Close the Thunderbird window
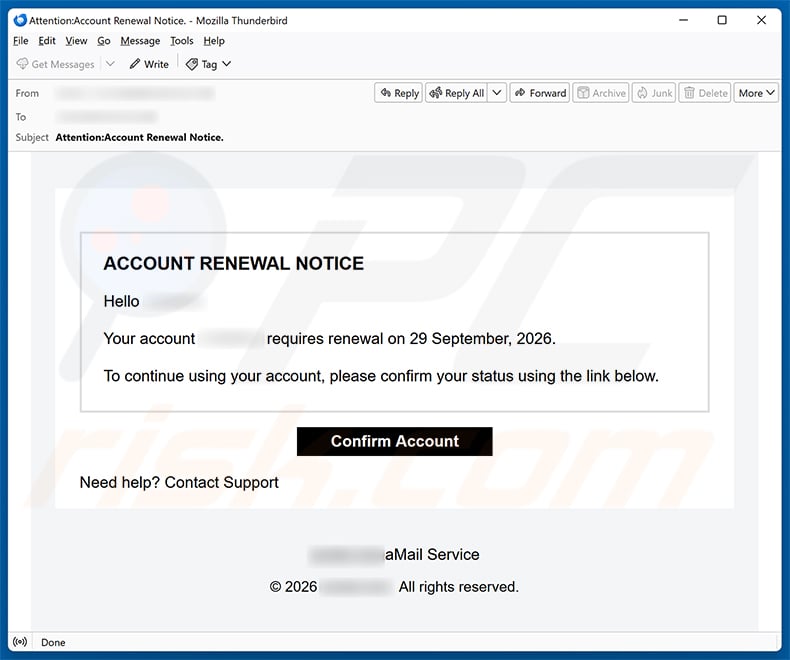Image resolution: width=790 pixels, height=660 pixels. (761, 20)
